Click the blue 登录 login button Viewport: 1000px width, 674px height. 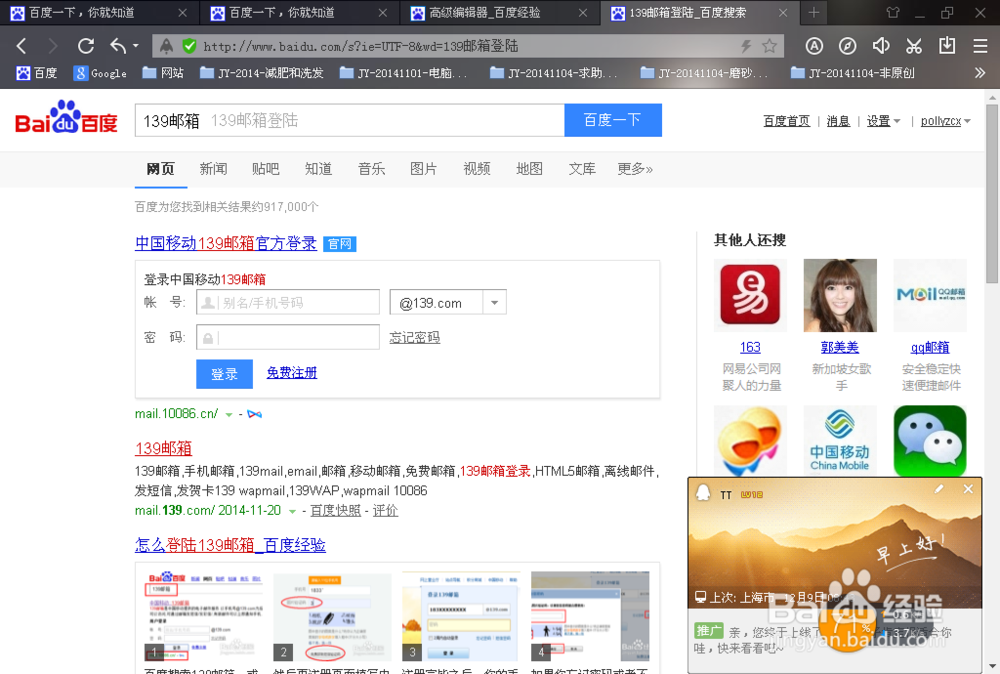tap(224, 374)
